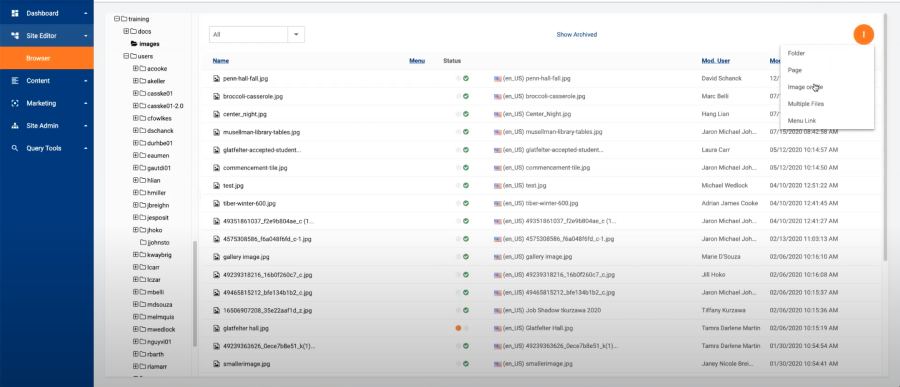
Task: Open the 16506907208_35e22aaf1d_z.jpg file entry
Action: (x=267, y=311)
